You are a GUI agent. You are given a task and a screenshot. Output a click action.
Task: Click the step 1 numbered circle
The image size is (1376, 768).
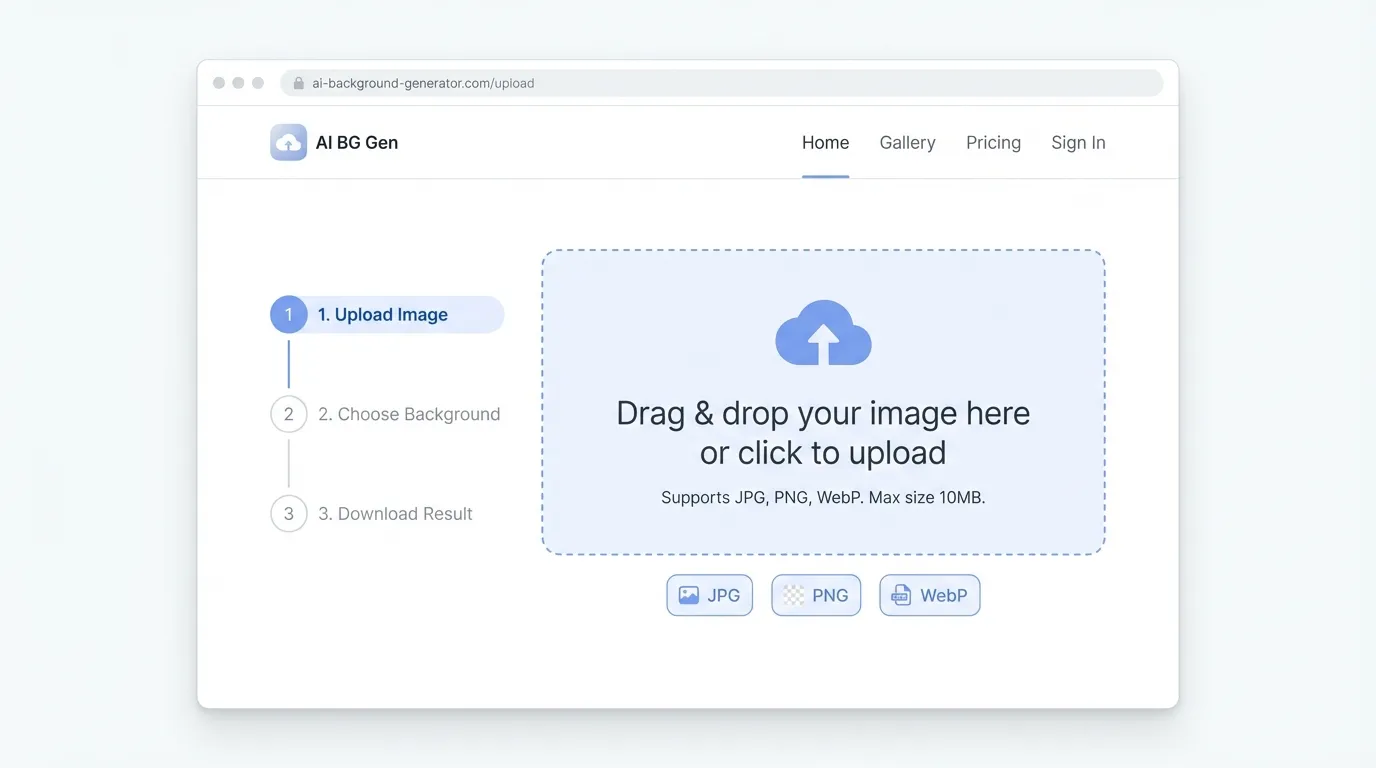click(289, 315)
